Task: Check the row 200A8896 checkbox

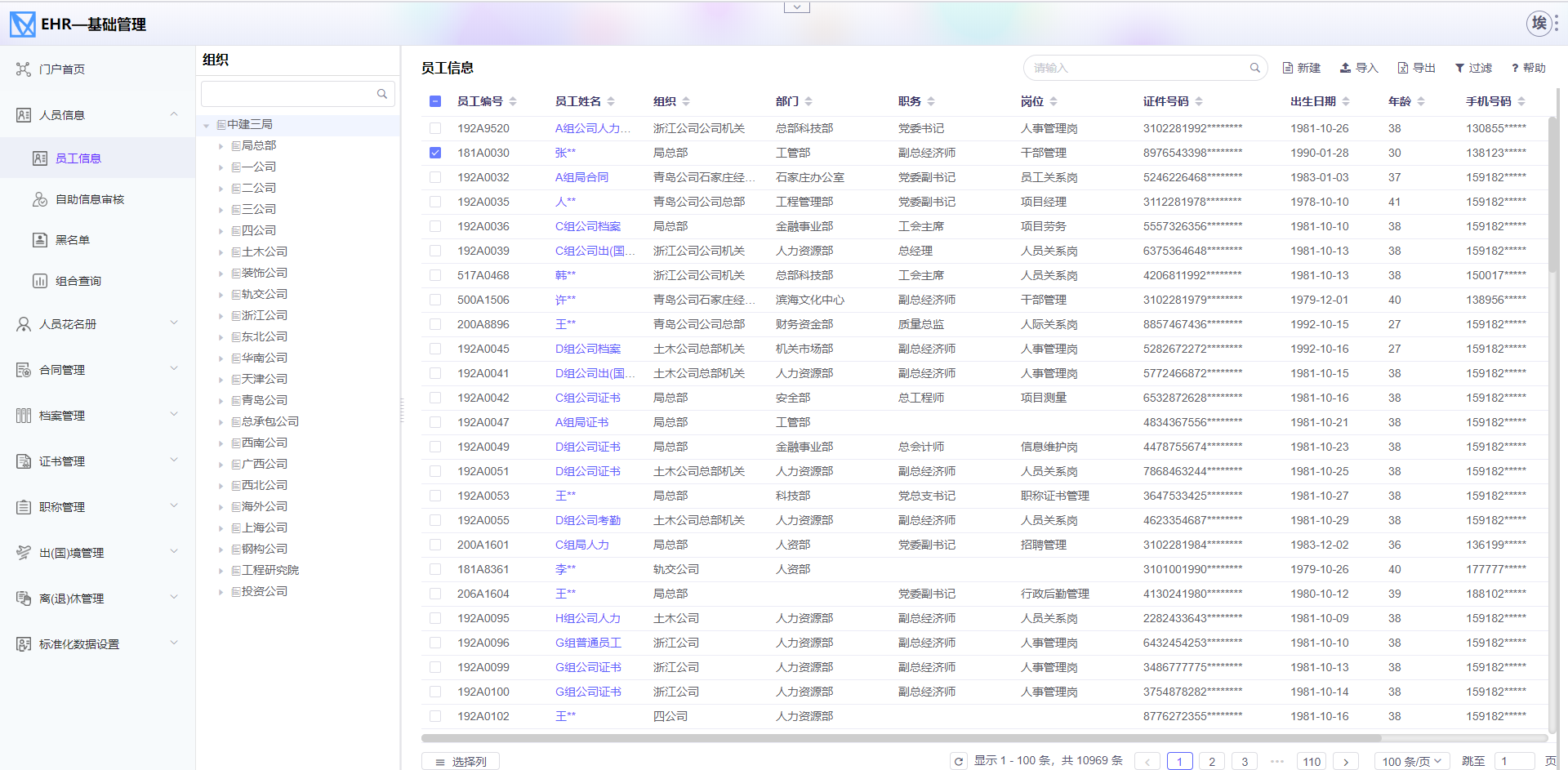Action: tap(435, 324)
